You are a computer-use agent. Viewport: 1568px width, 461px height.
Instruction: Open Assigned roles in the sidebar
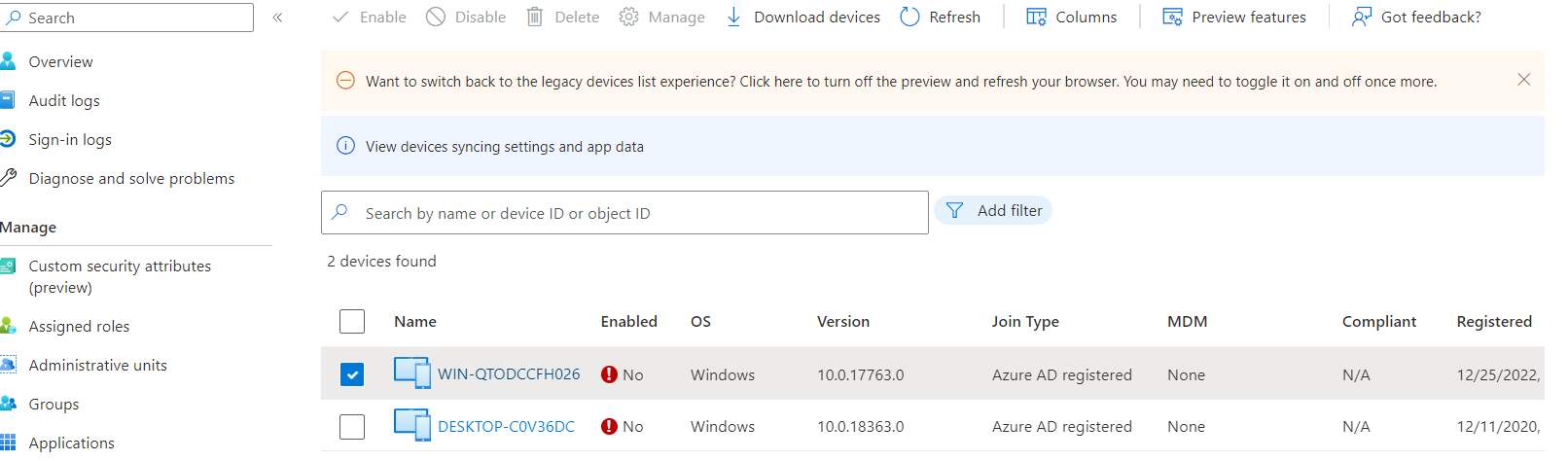pyautogui.click(x=79, y=326)
